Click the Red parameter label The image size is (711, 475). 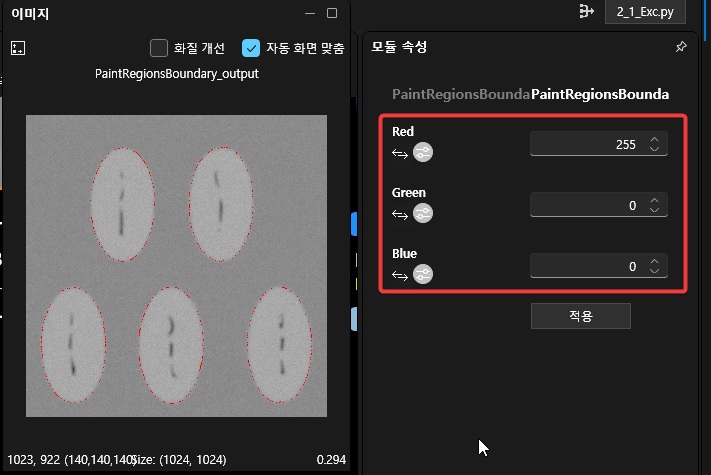(x=403, y=131)
